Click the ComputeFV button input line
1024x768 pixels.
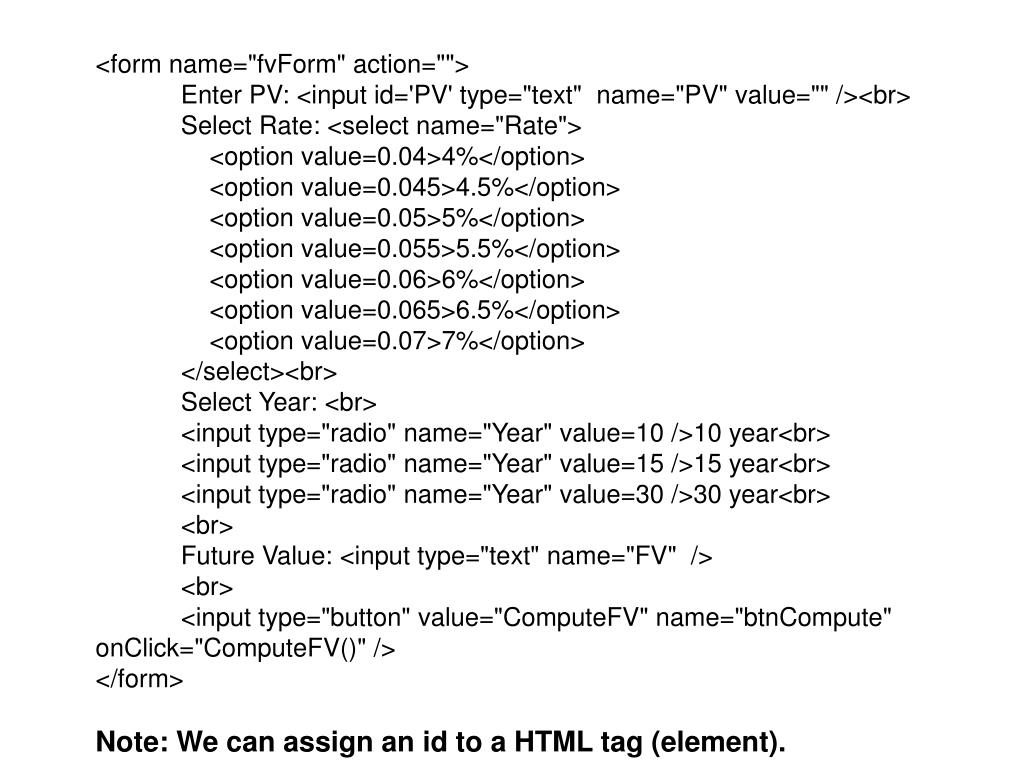(536, 618)
